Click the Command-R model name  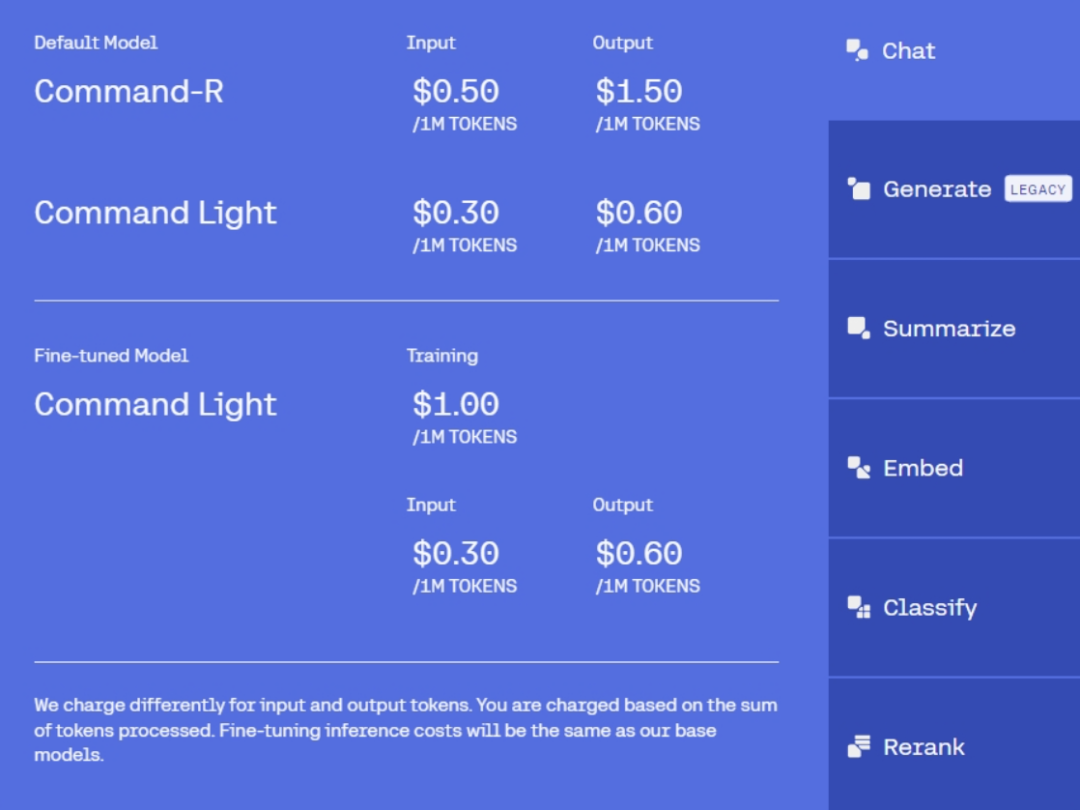tap(129, 91)
